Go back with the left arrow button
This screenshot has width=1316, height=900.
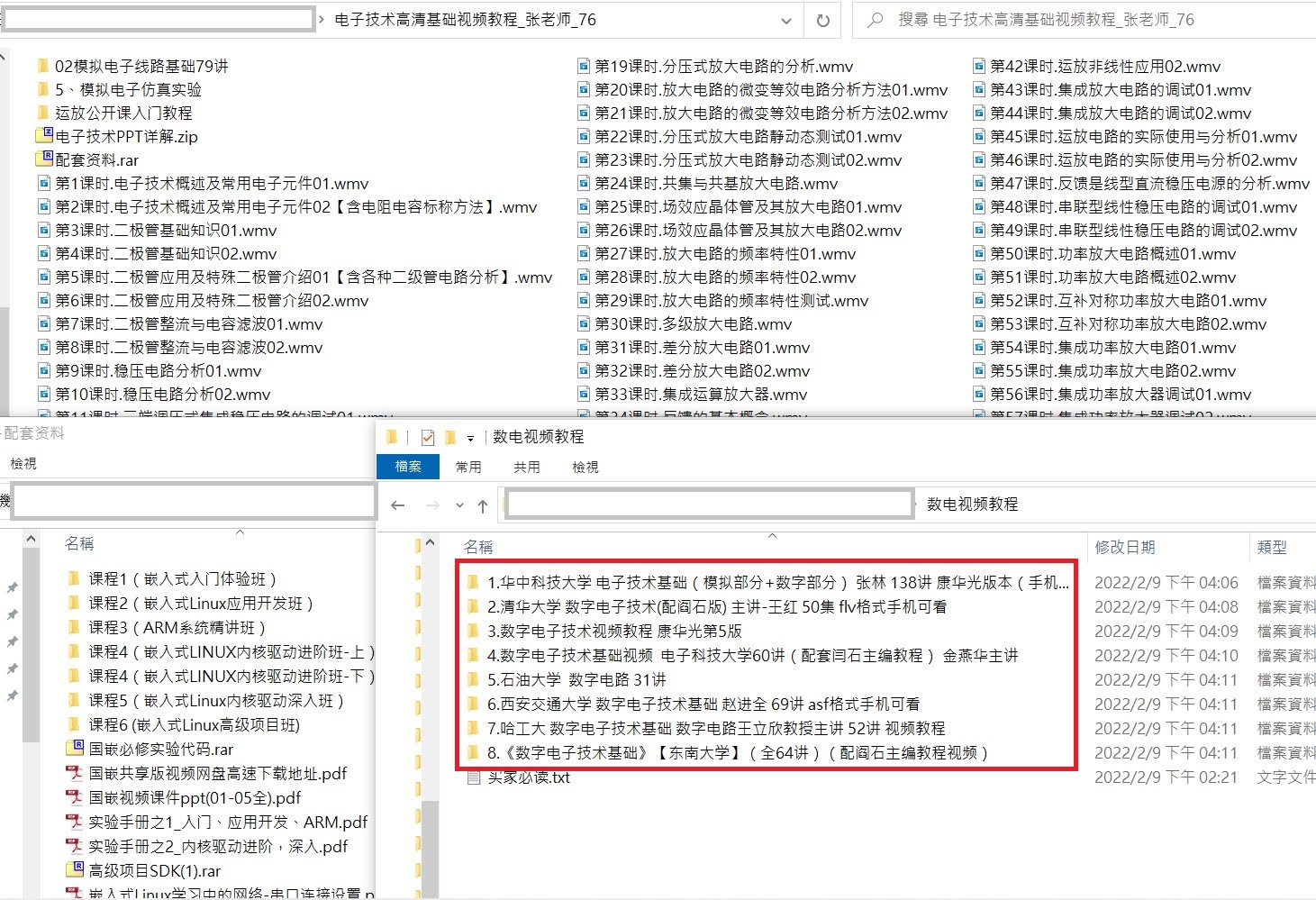(398, 505)
